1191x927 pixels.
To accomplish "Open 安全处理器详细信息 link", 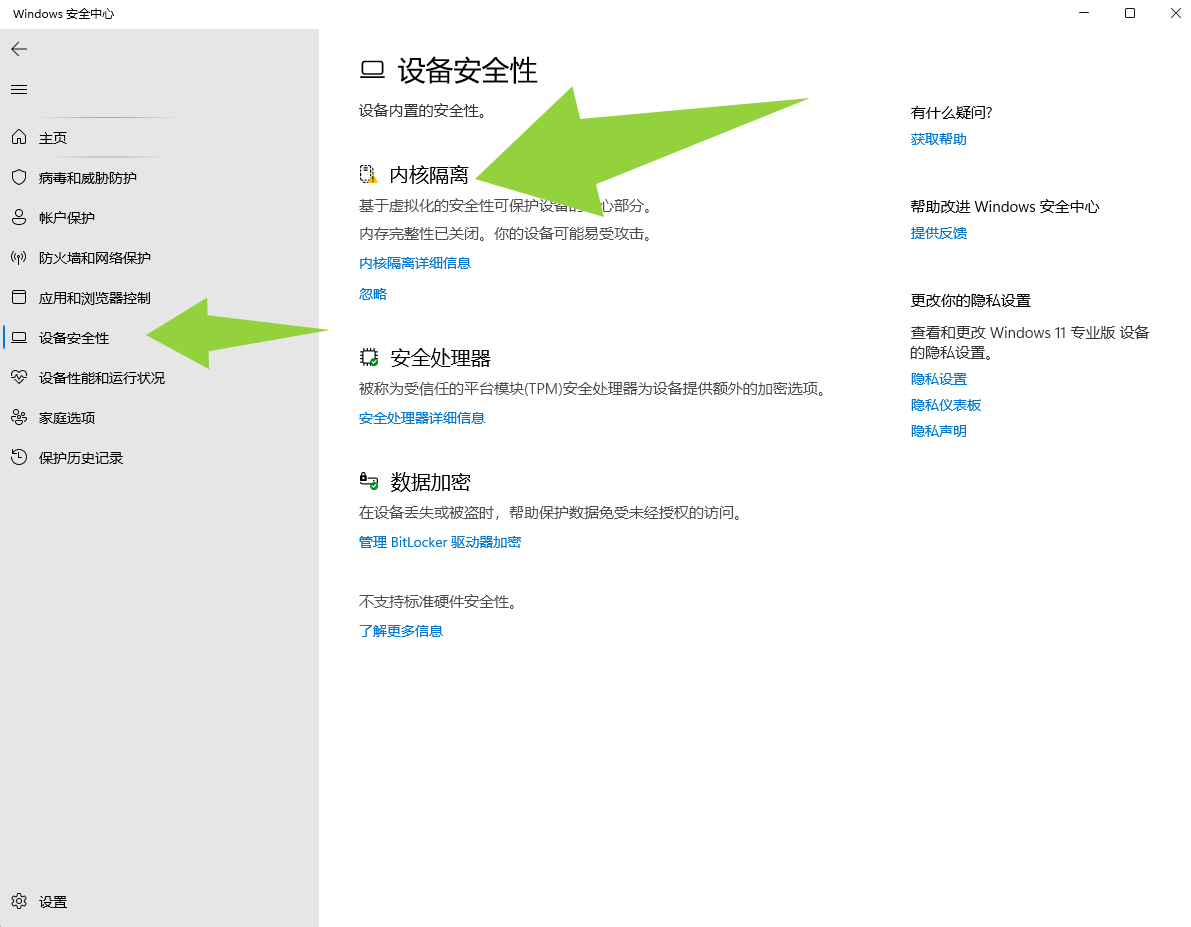I will (x=421, y=418).
